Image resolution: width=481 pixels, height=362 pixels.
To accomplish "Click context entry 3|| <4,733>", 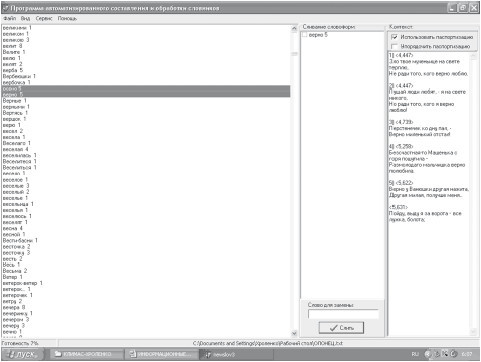I will tap(401, 122).
